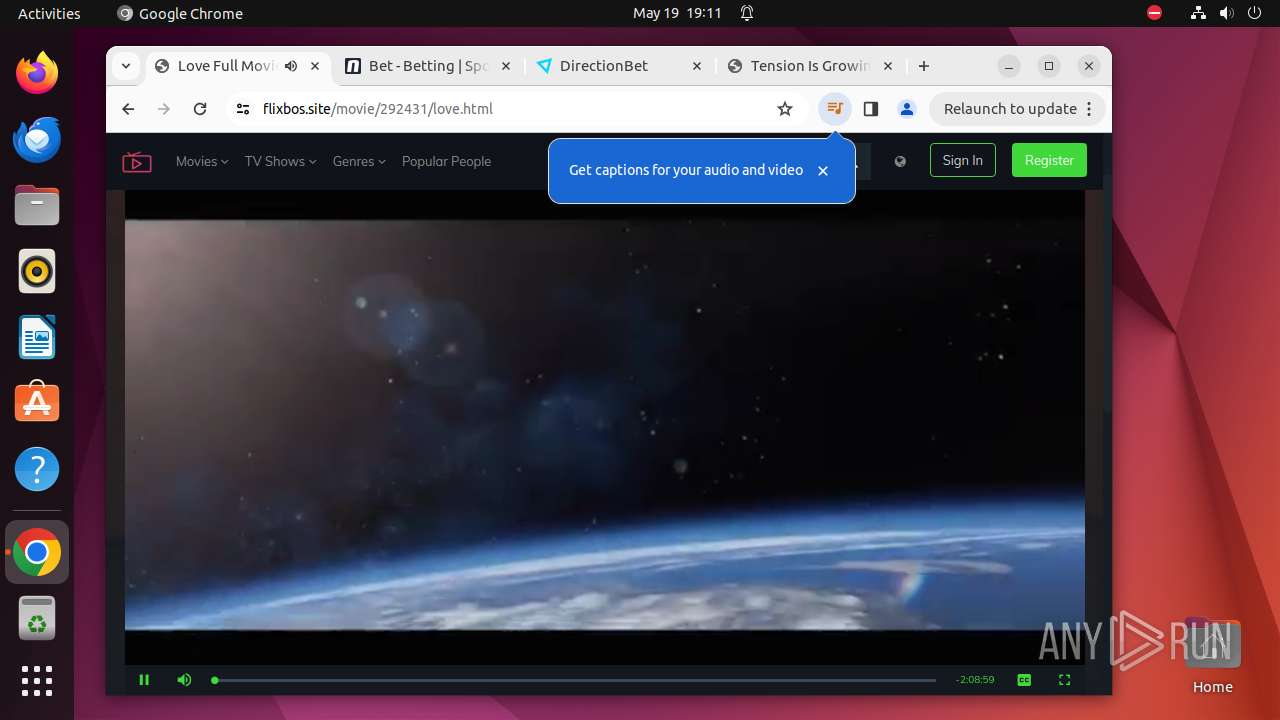
Task: Close the DirectionBet tab
Action: 697,66
